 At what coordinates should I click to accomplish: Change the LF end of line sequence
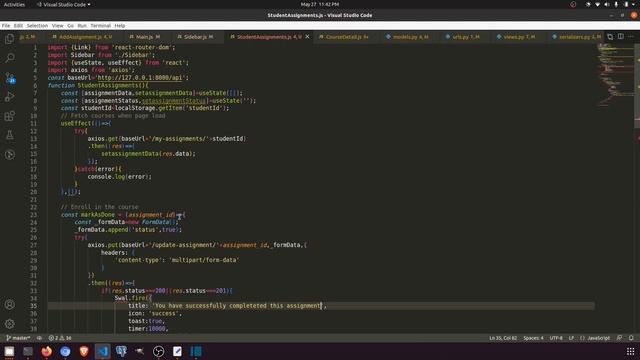[571, 338]
